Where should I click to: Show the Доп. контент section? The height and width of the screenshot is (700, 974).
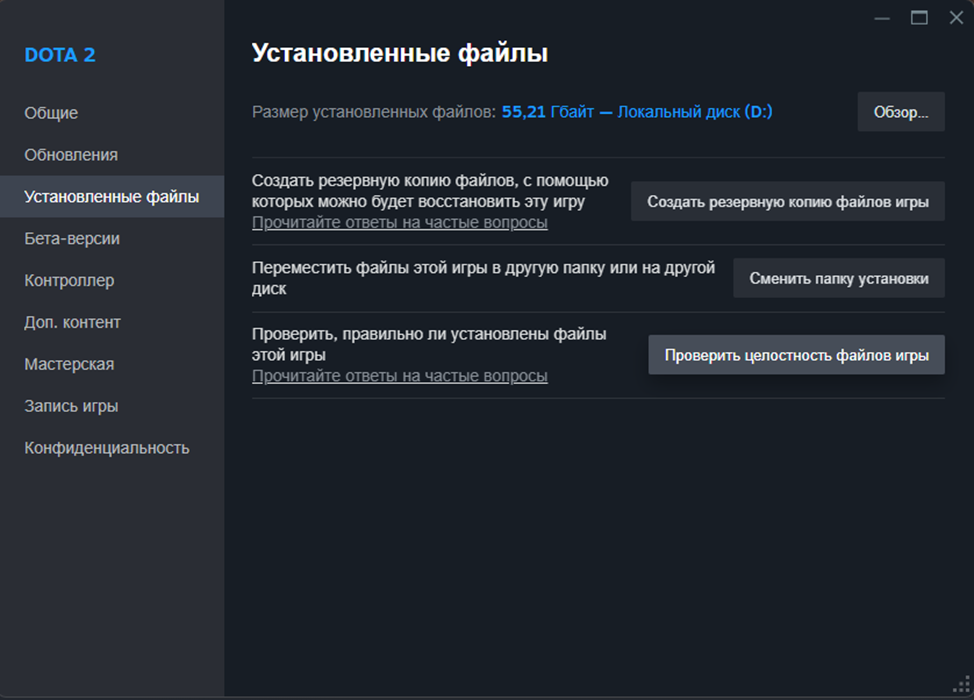(x=72, y=323)
